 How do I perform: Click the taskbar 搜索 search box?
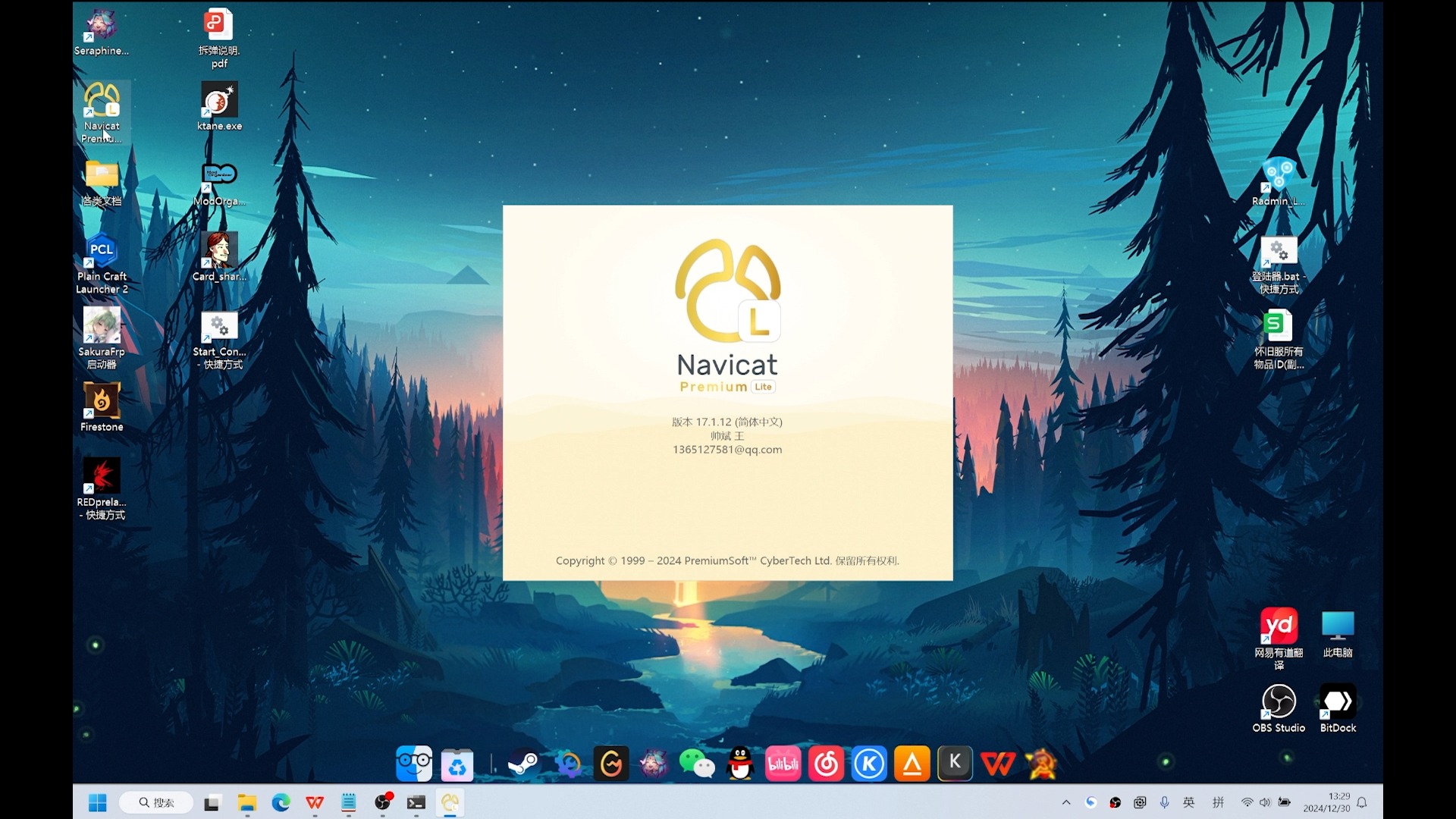(x=156, y=802)
